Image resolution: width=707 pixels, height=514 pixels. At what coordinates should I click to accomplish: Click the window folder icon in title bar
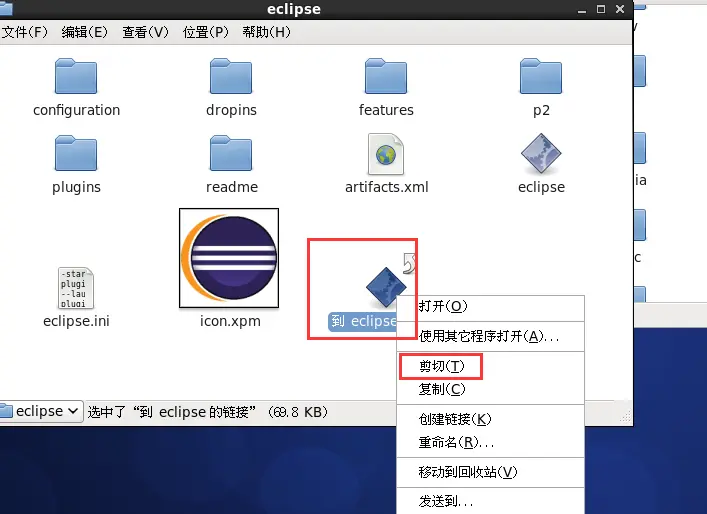(6, 8)
